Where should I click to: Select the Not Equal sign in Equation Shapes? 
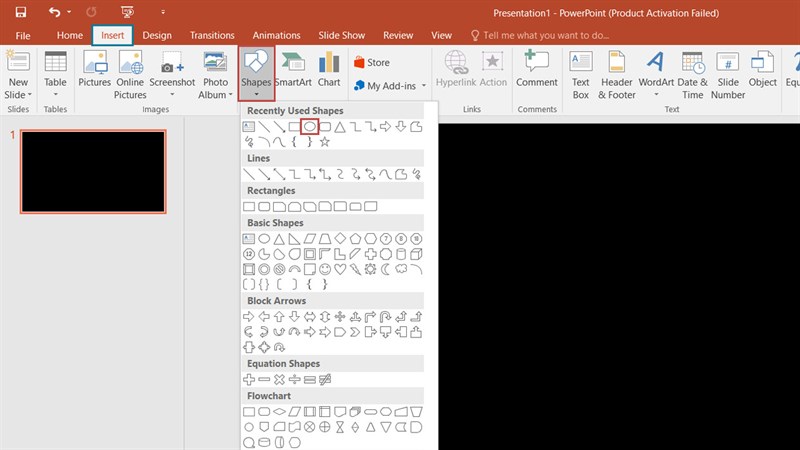pos(325,379)
